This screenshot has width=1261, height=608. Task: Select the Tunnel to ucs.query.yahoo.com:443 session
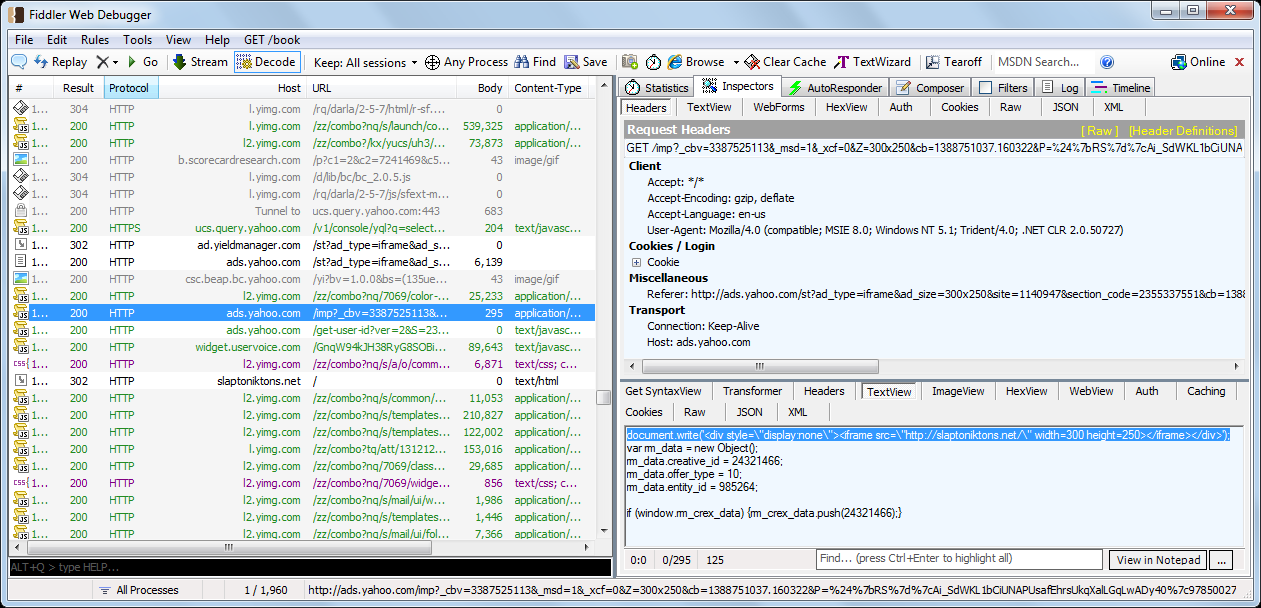pyautogui.click(x=302, y=211)
